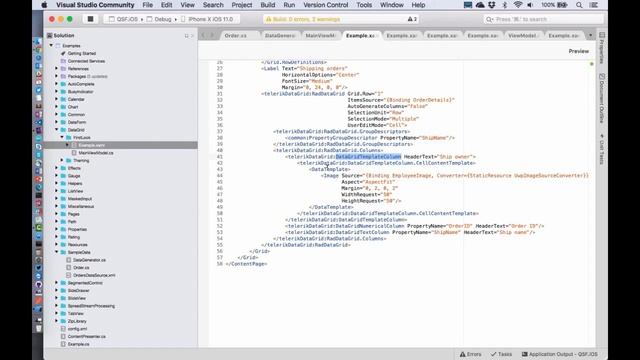640x360 pixels.
Task: Switch to the DataGenerator tab
Action: pyautogui.click(x=280, y=36)
